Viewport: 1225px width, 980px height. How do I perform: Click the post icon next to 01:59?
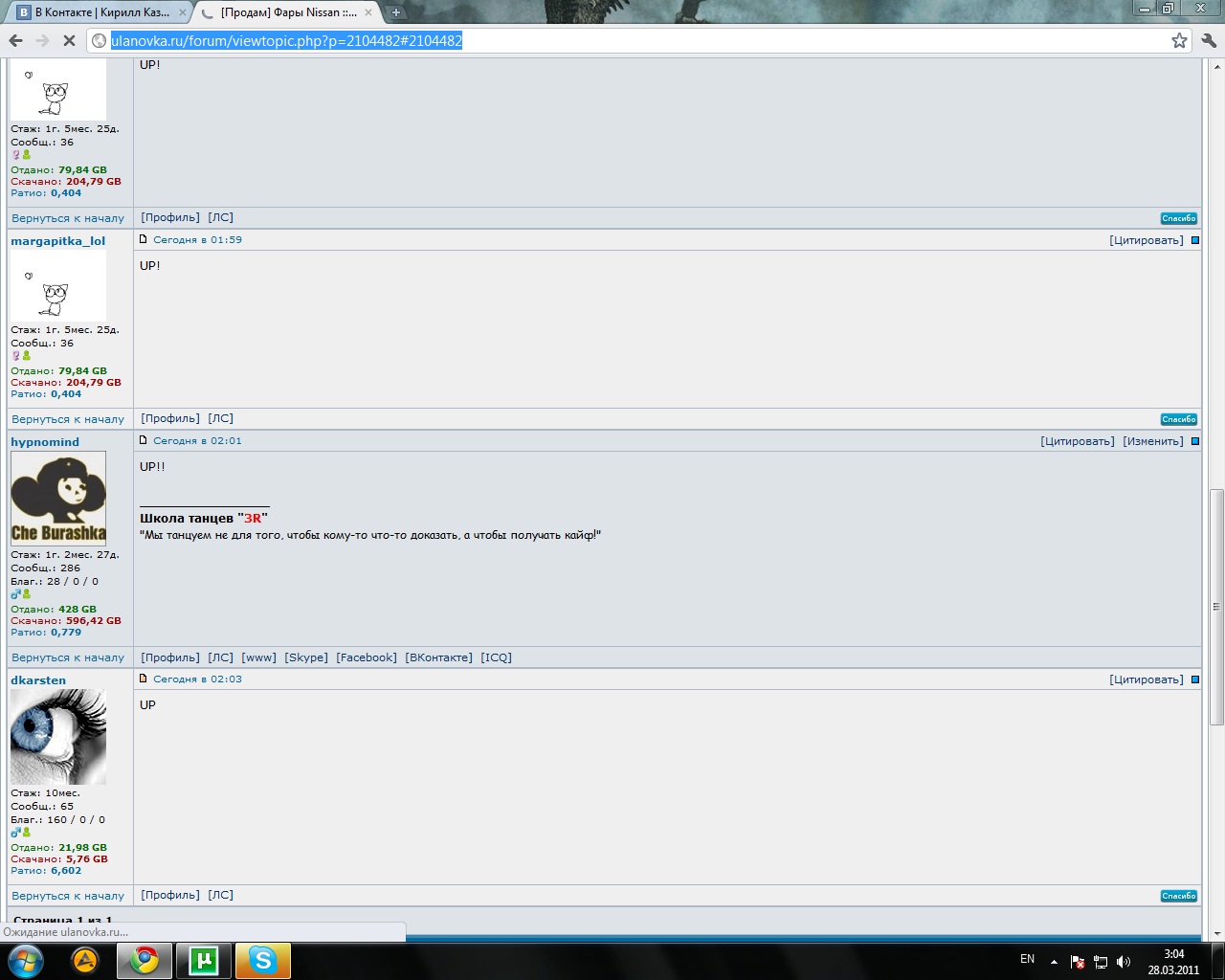[144, 239]
